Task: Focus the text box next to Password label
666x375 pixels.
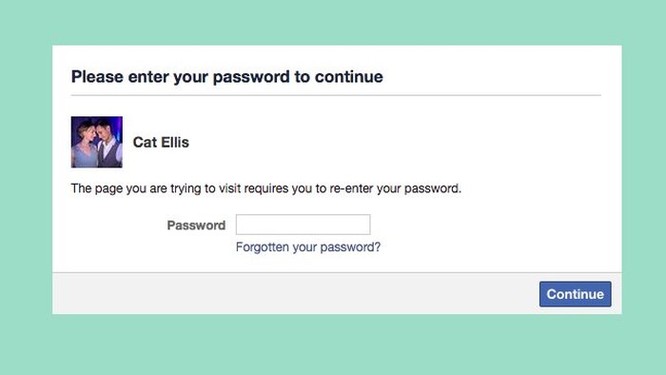Action: [x=303, y=225]
